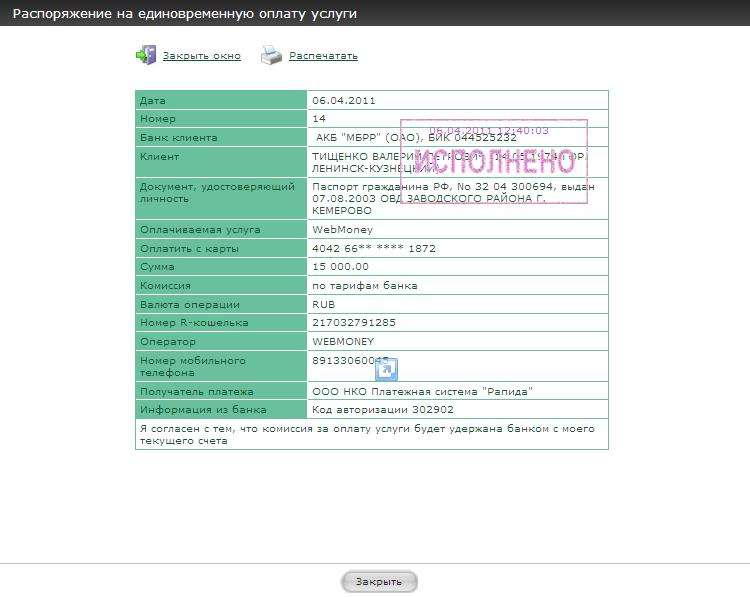Select card number '4042 66** **** 1872'

pos(374,248)
